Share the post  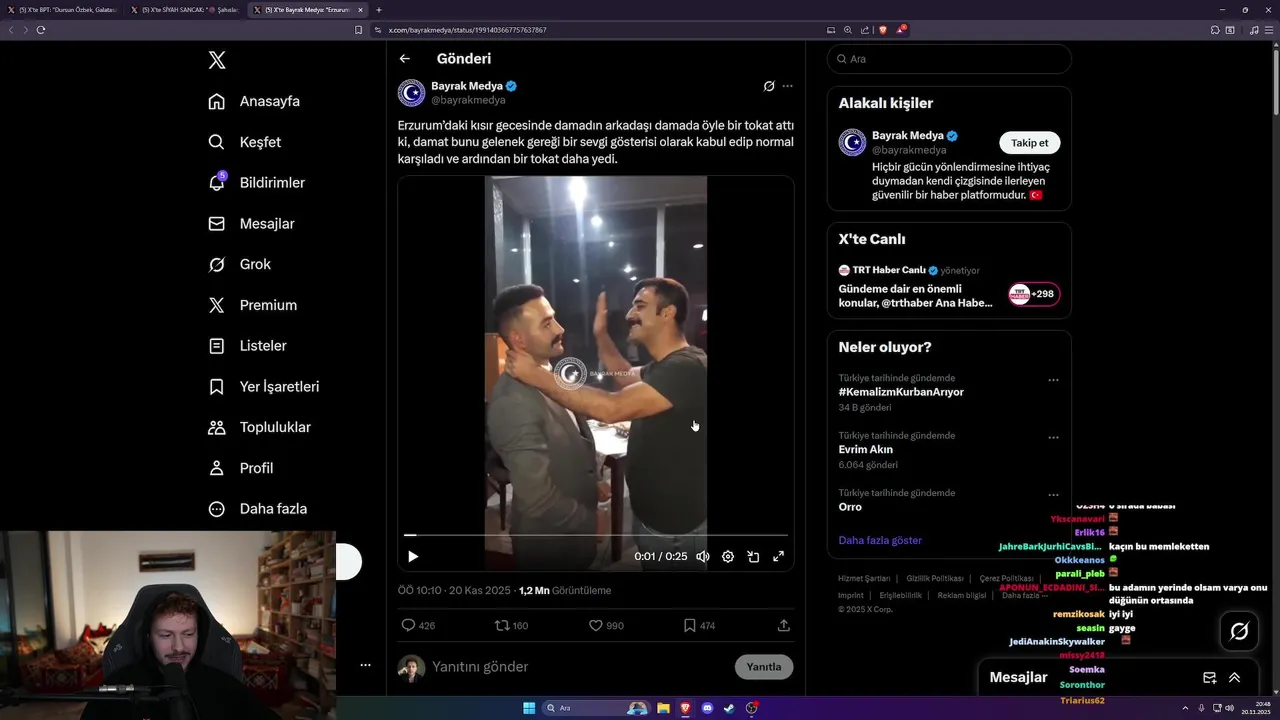click(784, 625)
